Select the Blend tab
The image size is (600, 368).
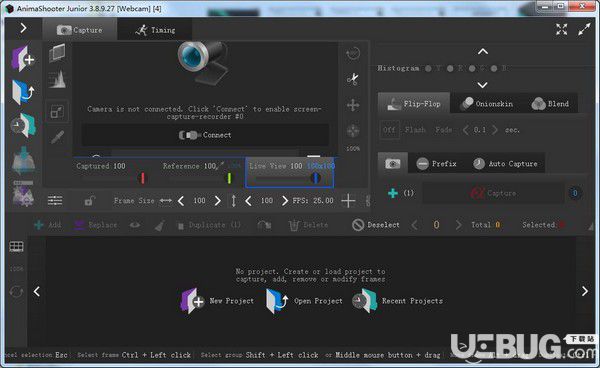550,103
